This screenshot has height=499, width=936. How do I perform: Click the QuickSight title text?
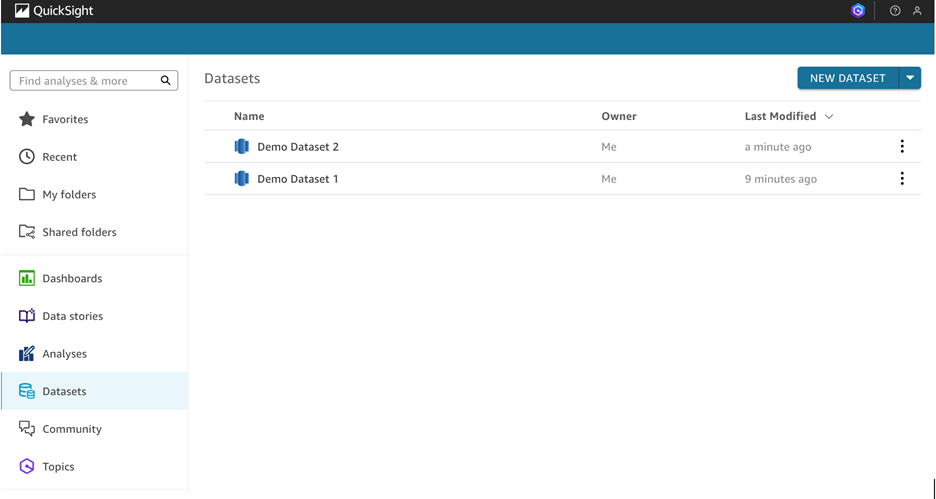(x=63, y=11)
